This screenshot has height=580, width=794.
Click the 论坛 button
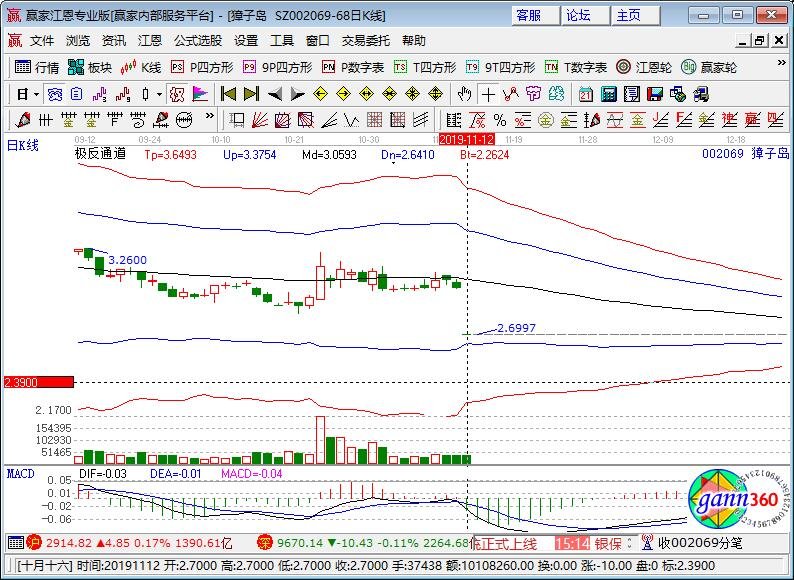tap(585, 16)
